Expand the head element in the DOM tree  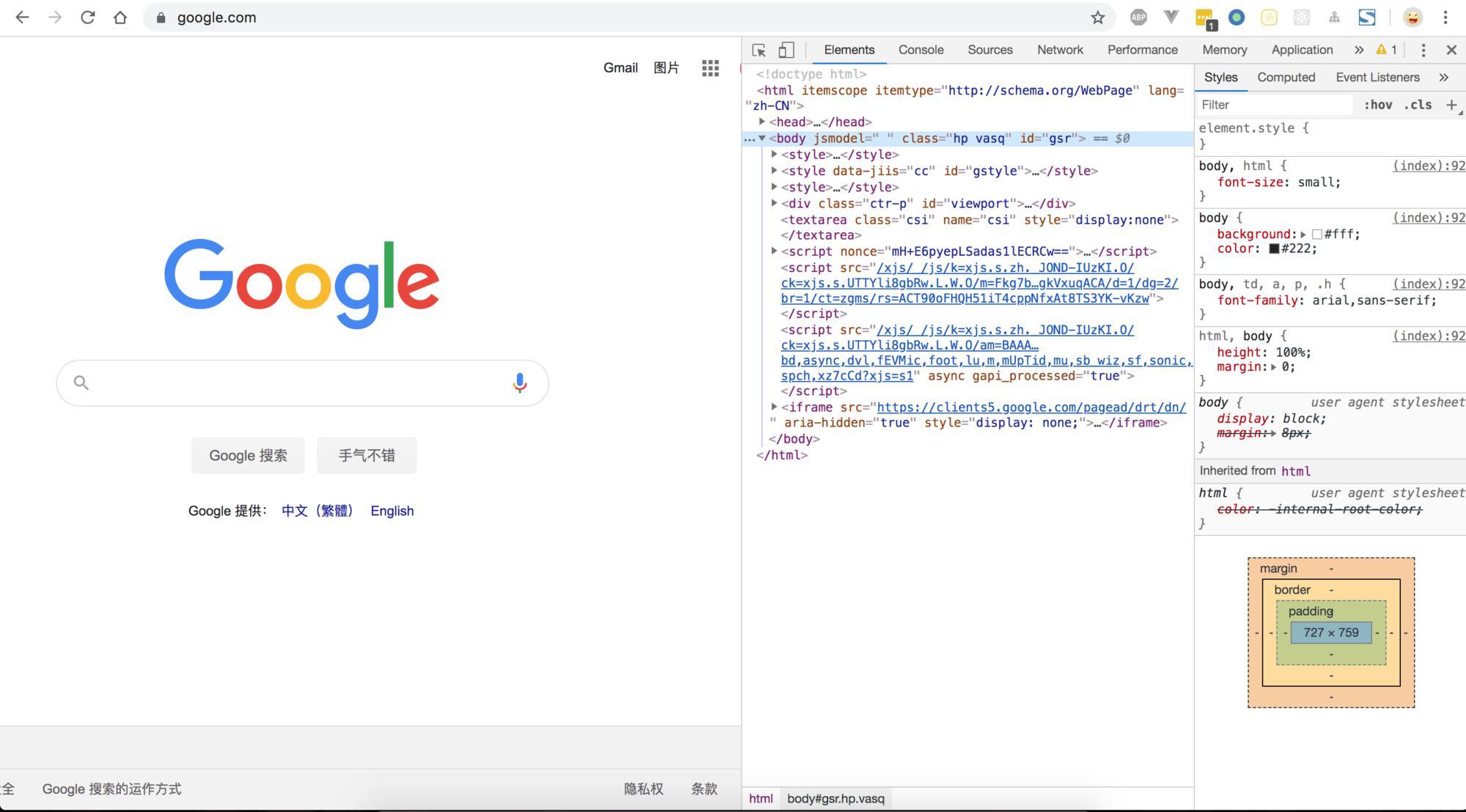(x=762, y=122)
